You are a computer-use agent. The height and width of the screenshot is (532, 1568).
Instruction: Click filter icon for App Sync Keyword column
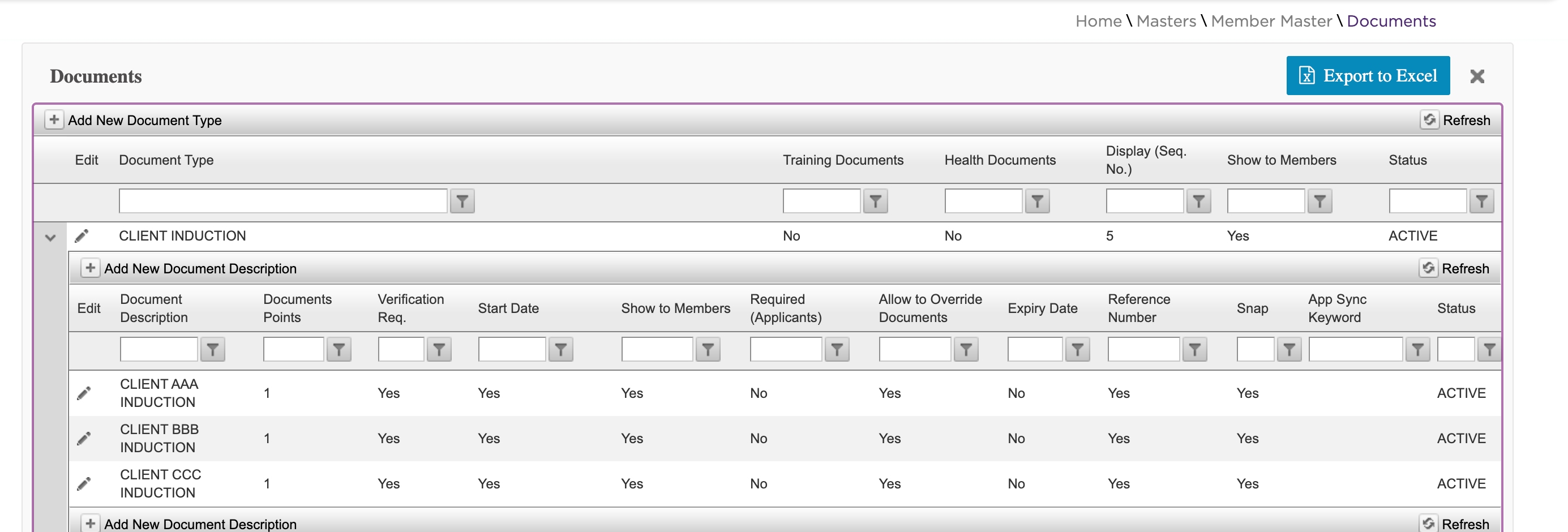click(1417, 349)
